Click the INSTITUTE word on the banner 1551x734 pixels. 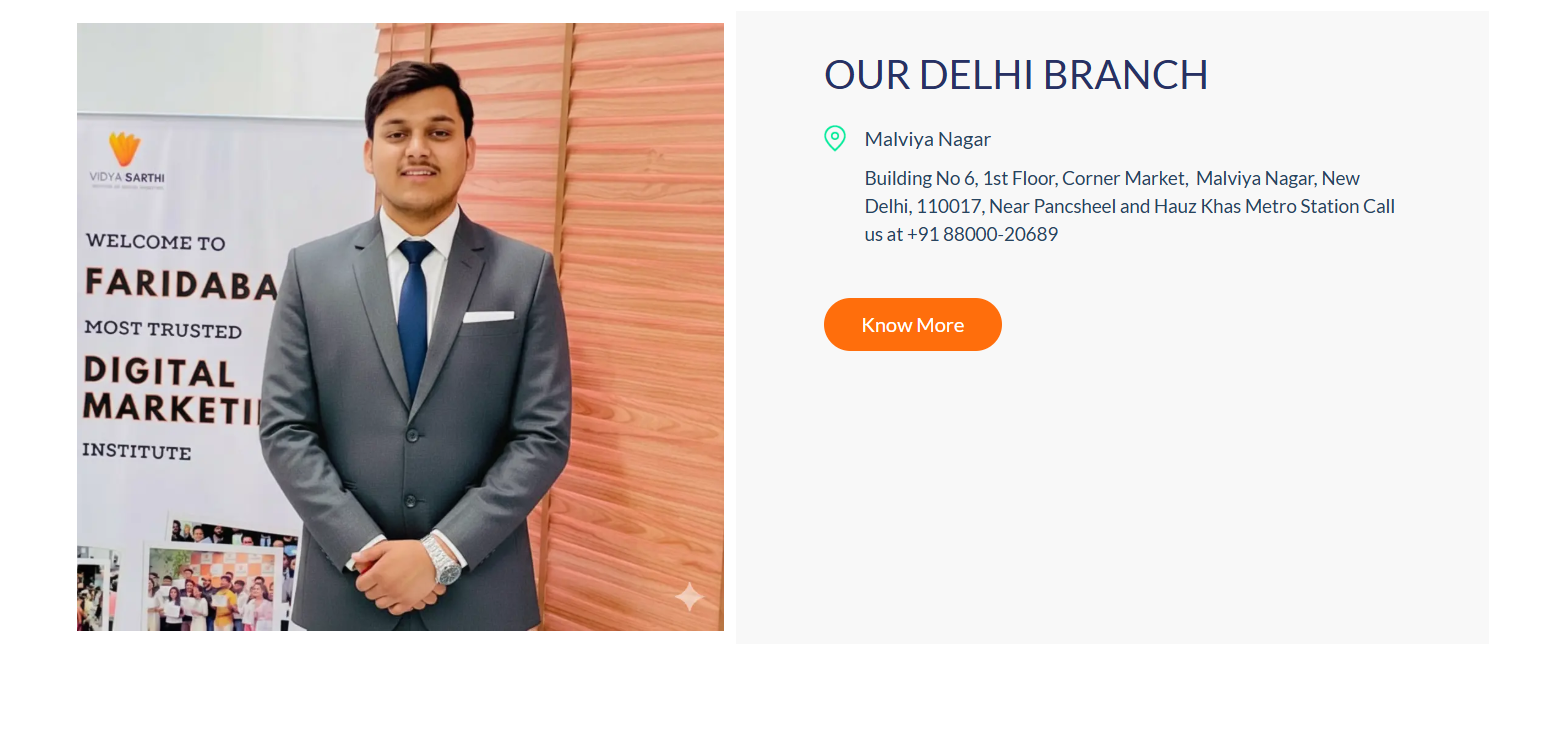point(137,452)
